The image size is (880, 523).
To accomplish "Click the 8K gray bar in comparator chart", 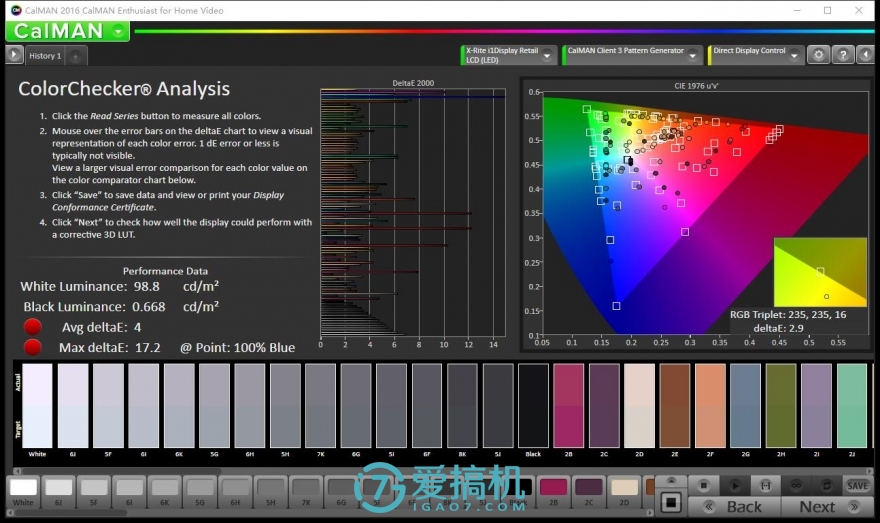I will tap(462, 406).
